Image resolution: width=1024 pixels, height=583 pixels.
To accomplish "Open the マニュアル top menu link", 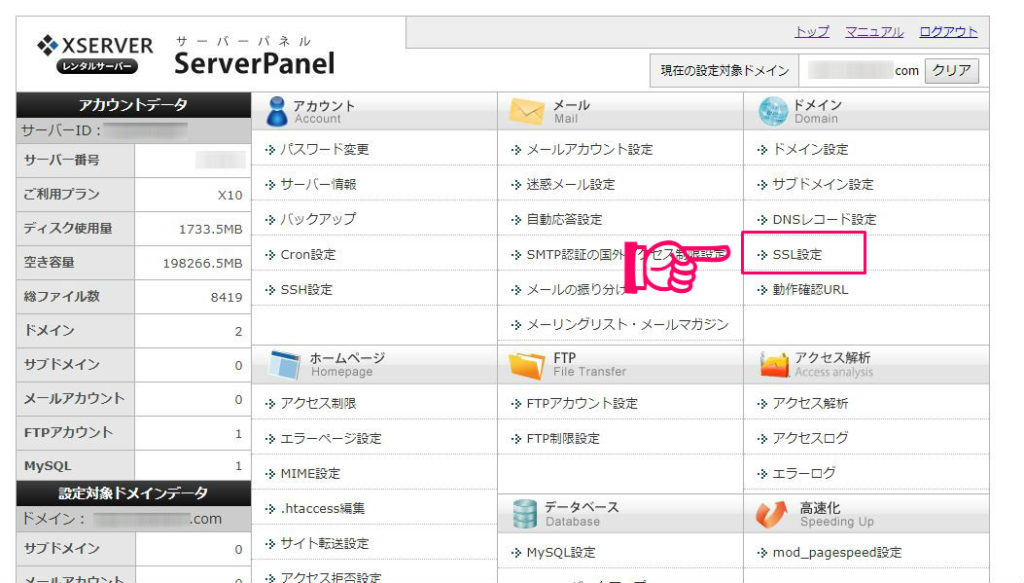I will 873,32.
